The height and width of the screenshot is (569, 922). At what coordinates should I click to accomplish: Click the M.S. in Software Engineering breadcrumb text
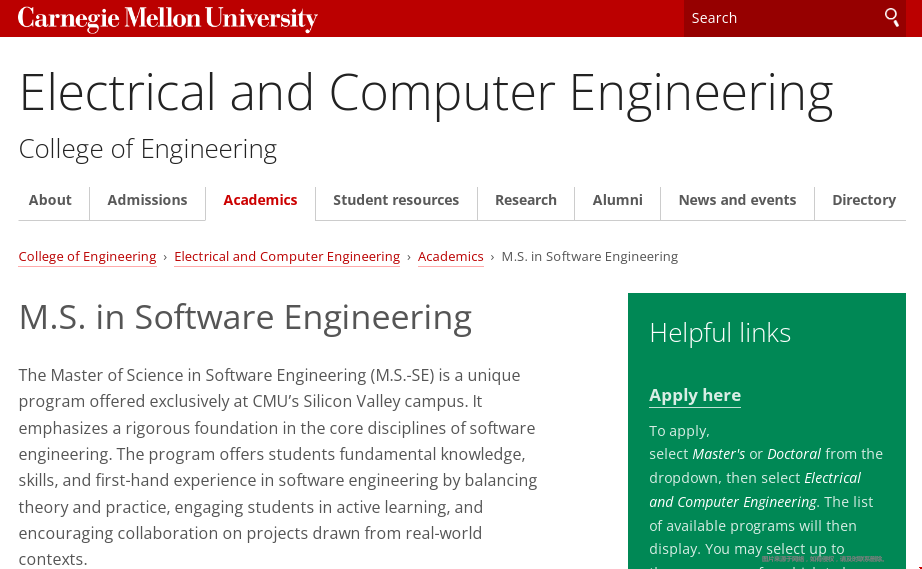[x=589, y=257]
